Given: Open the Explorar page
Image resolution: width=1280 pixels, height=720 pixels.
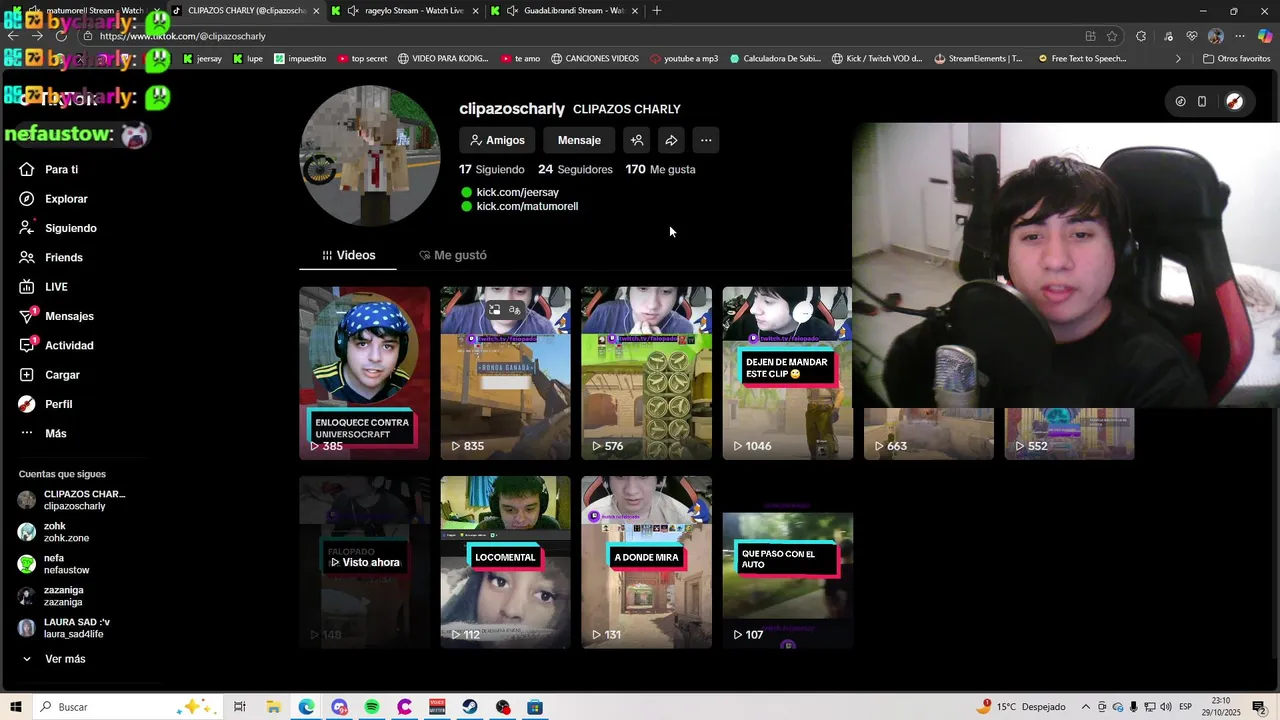Looking at the screenshot, I should (x=66, y=199).
